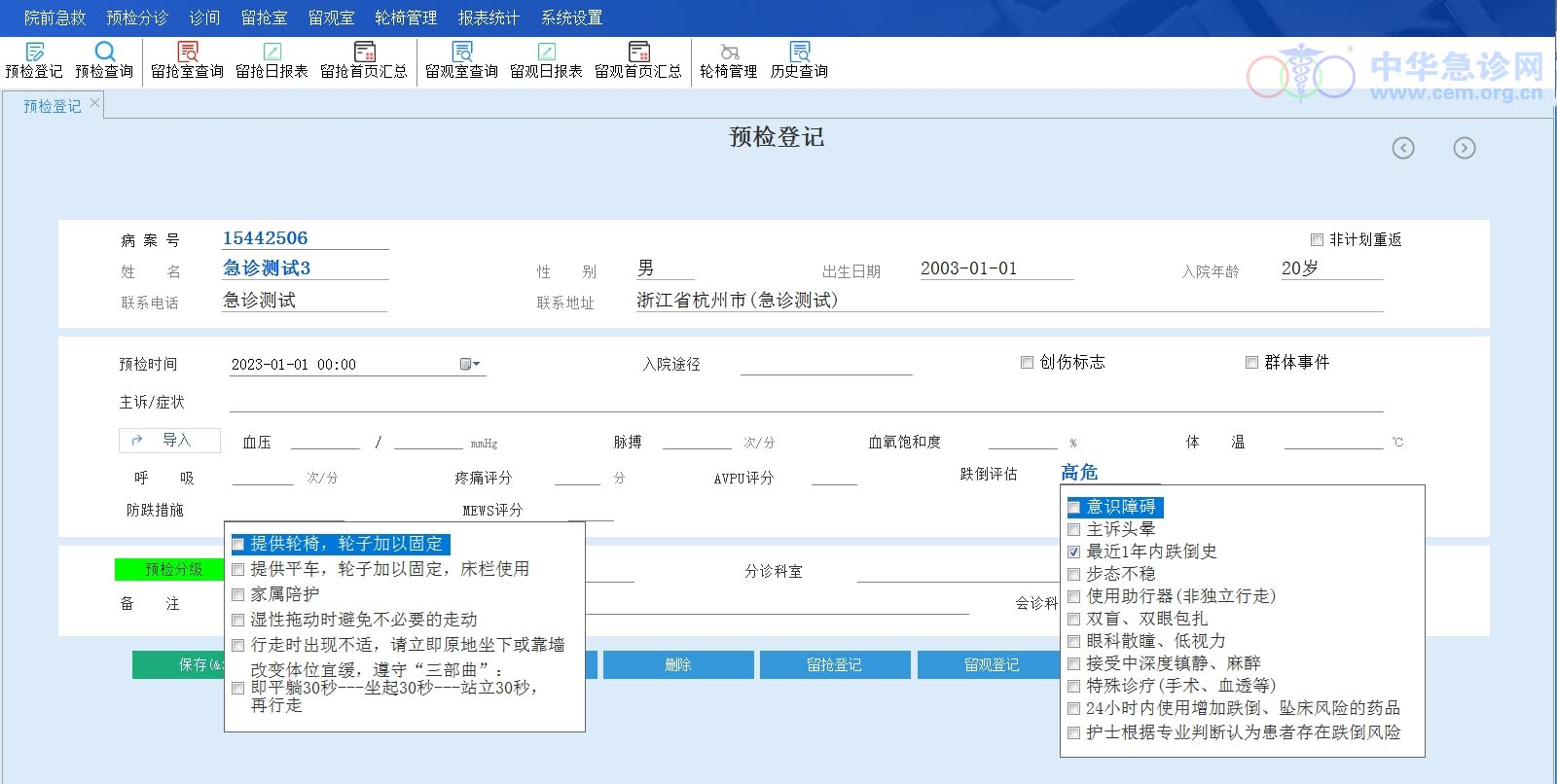Open the 系统设置 menu
Viewport: 1557px width, 784px height.
tap(571, 18)
